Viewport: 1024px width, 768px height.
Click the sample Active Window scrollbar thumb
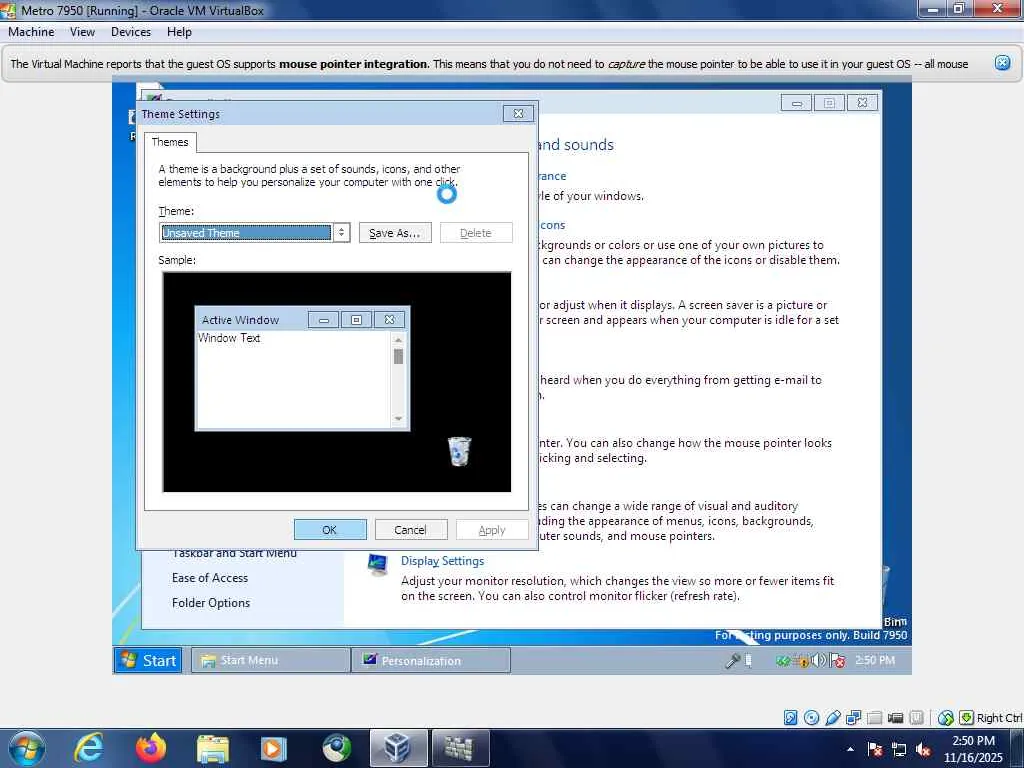tap(398, 357)
